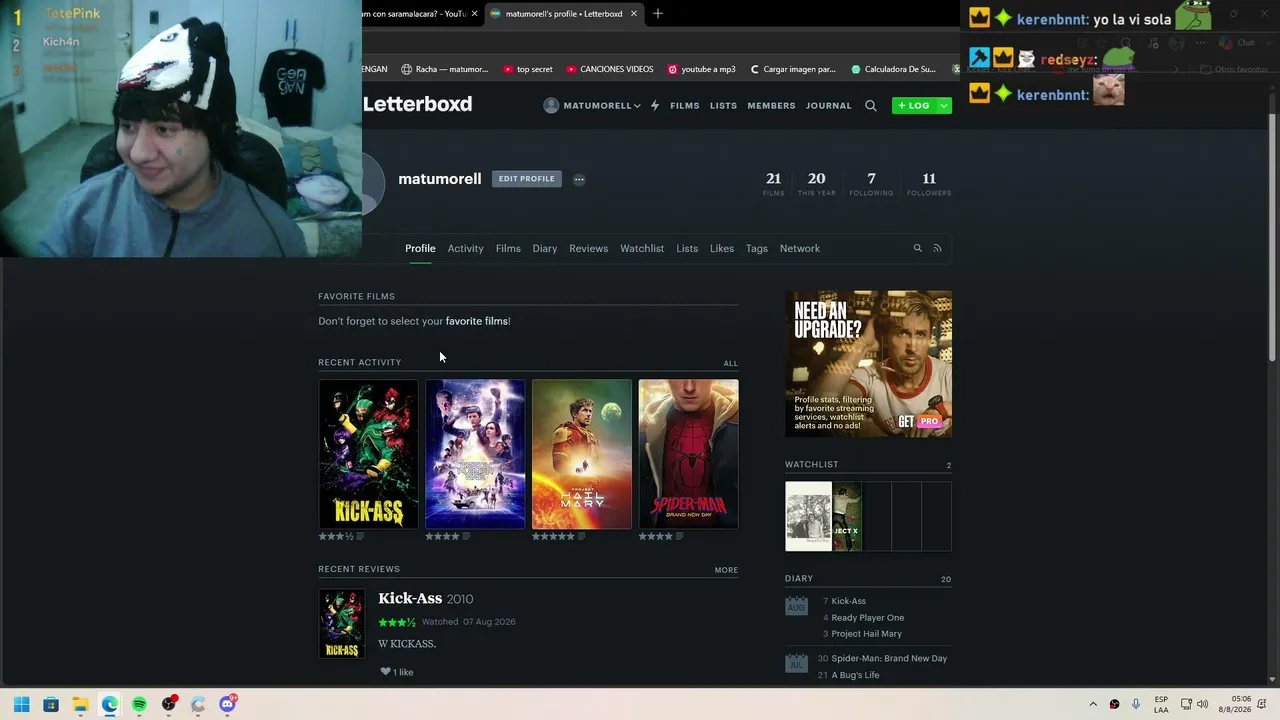1280x720 pixels.
Task: Close the YouTube browser tab
Action: pos(474,14)
